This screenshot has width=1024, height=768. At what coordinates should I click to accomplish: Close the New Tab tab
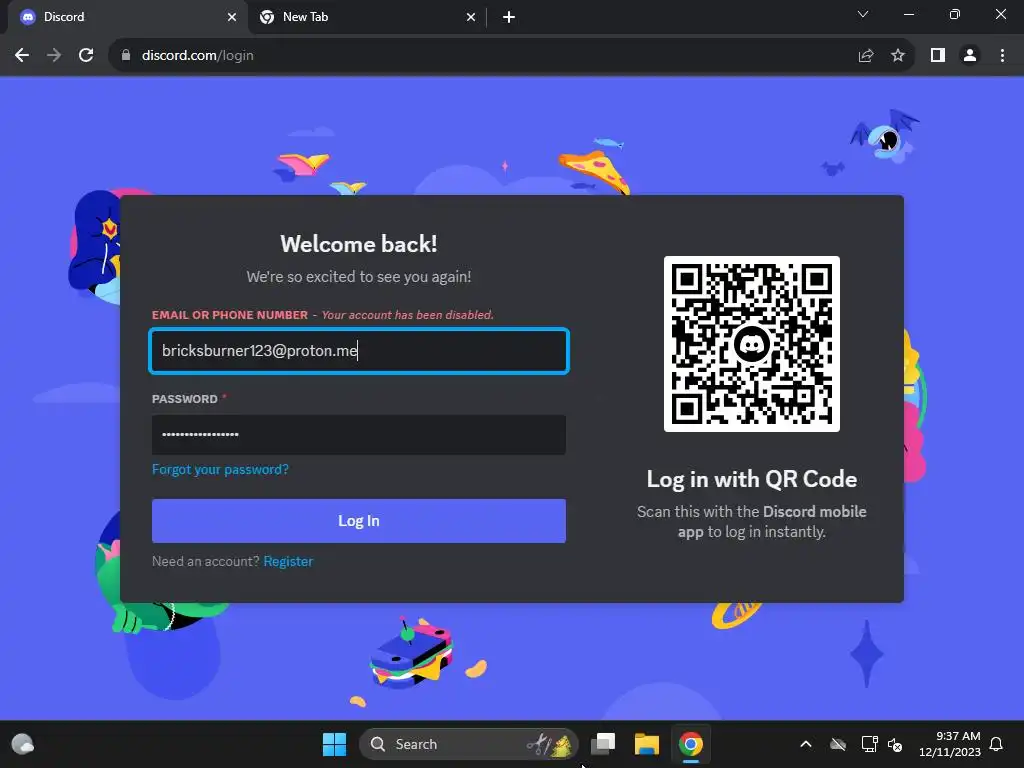click(x=471, y=17)
